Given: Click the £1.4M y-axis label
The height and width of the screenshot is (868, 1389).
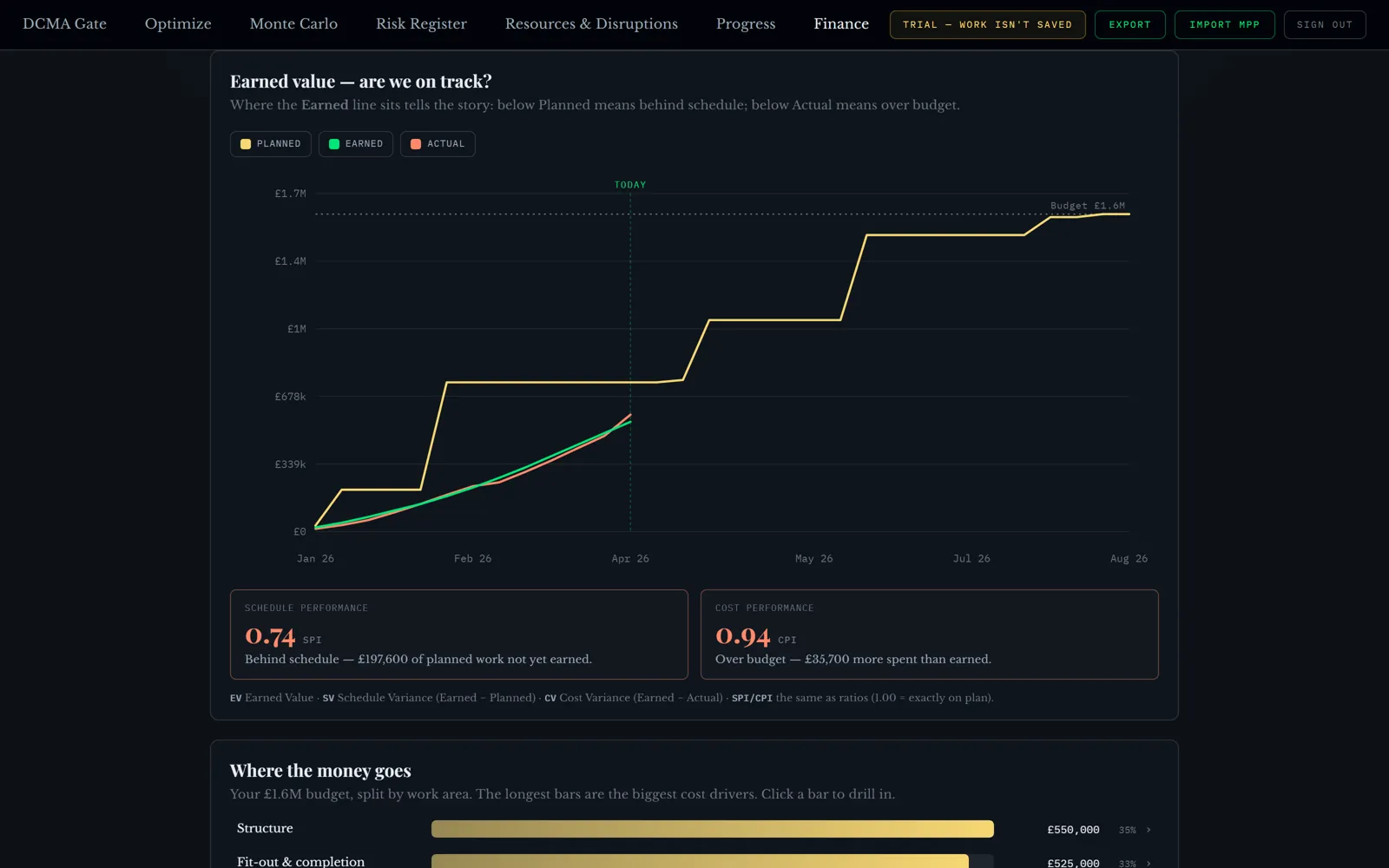Looking at the screenshot, I should point(290,261).
